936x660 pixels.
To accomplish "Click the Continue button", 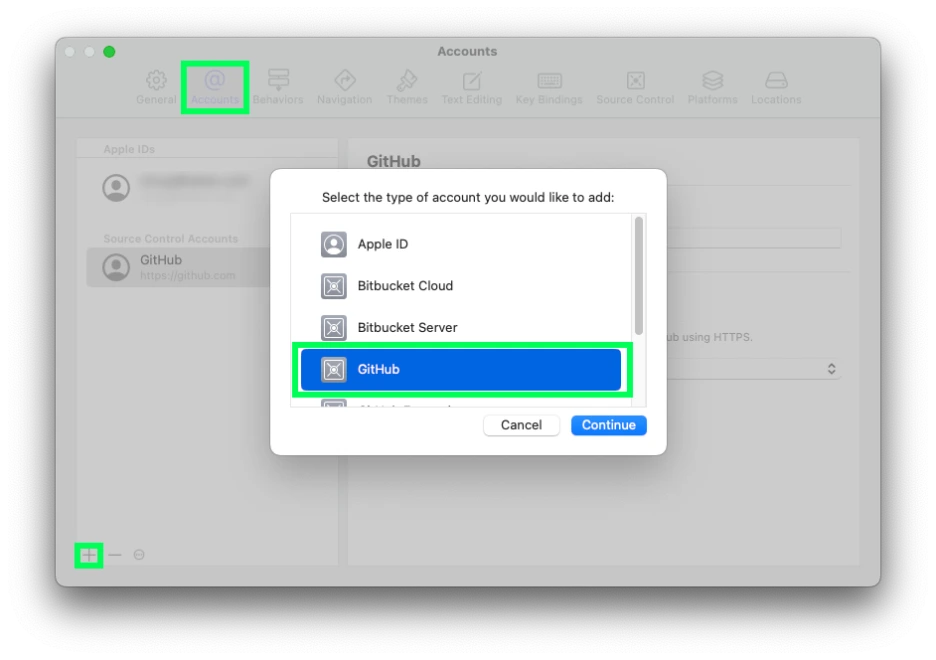I will [608, 425].
